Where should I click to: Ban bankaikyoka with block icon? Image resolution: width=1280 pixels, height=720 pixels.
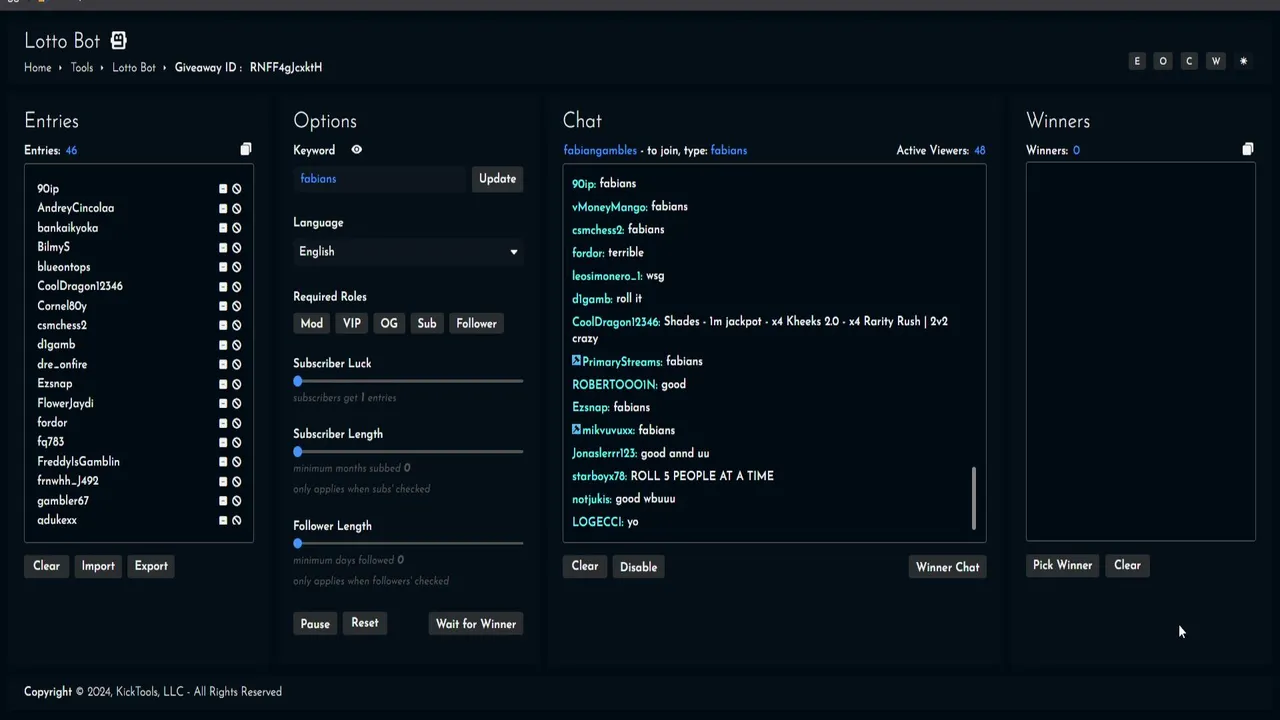click(x=237, y=228)
